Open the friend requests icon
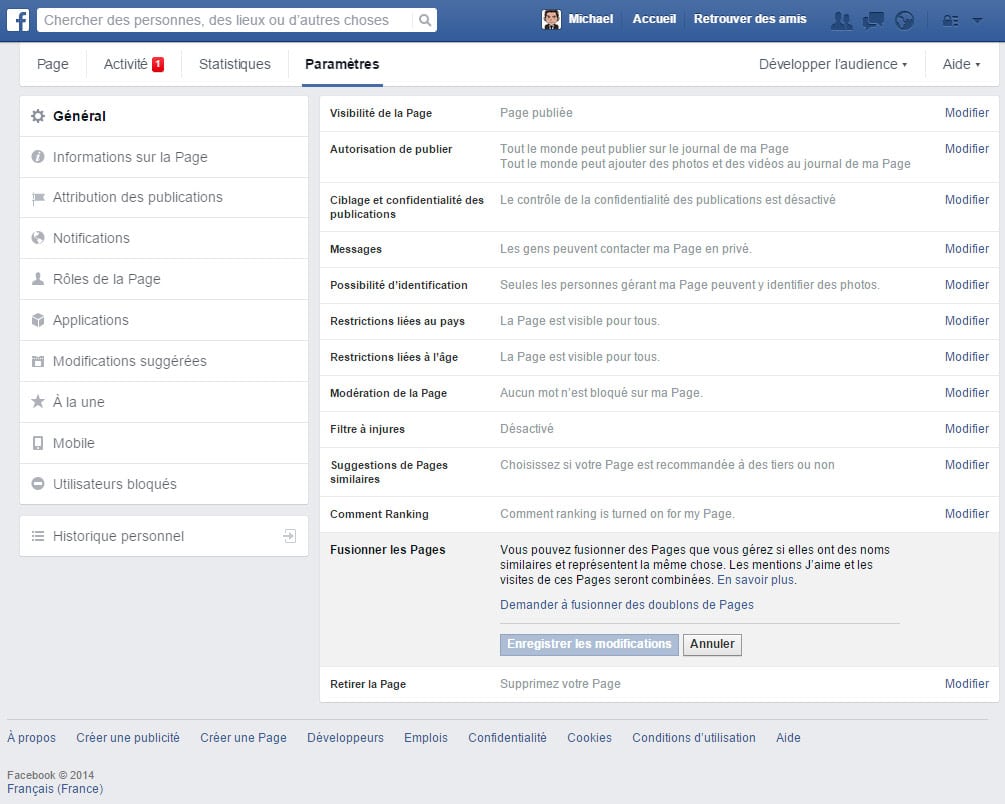 (x=842, y=20)
